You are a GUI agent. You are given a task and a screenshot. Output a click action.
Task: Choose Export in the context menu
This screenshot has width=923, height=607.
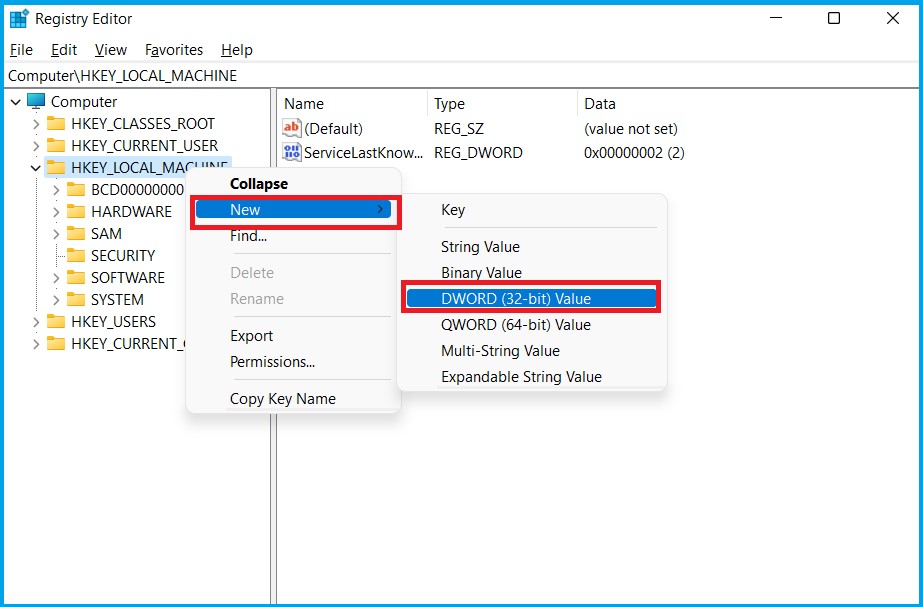(293, 336)
